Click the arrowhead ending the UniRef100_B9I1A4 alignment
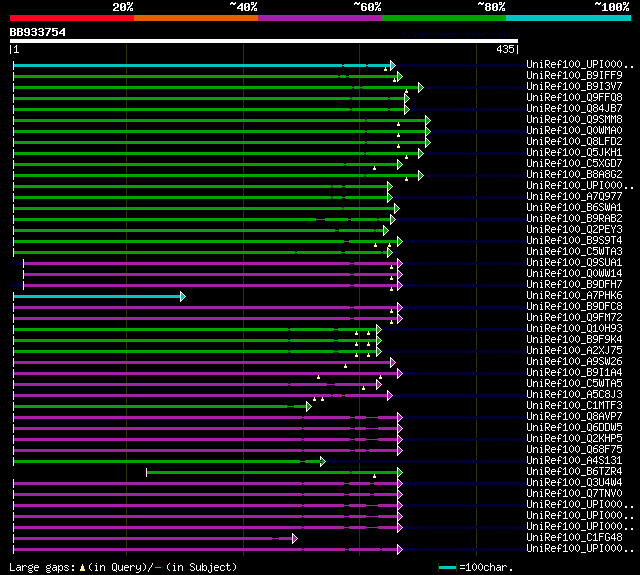Viewport: 640px width, 575px height. click(x=400, y=373)
